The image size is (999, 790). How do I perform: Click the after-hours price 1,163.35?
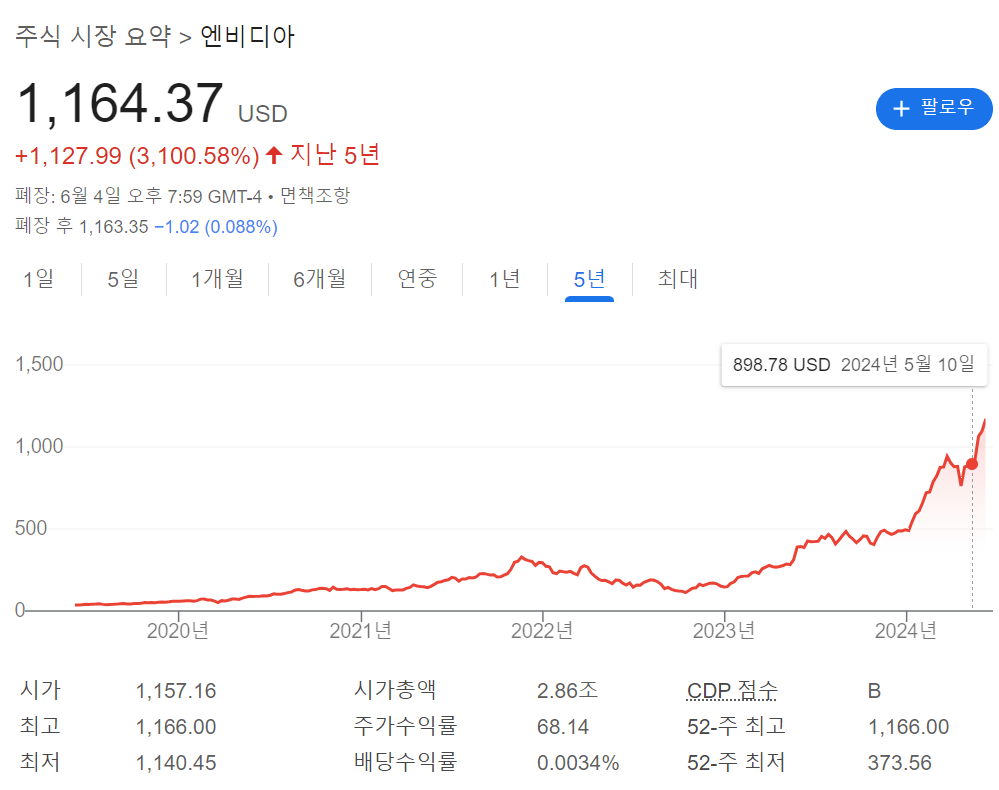pyautogui.click(x=113, y=227)
